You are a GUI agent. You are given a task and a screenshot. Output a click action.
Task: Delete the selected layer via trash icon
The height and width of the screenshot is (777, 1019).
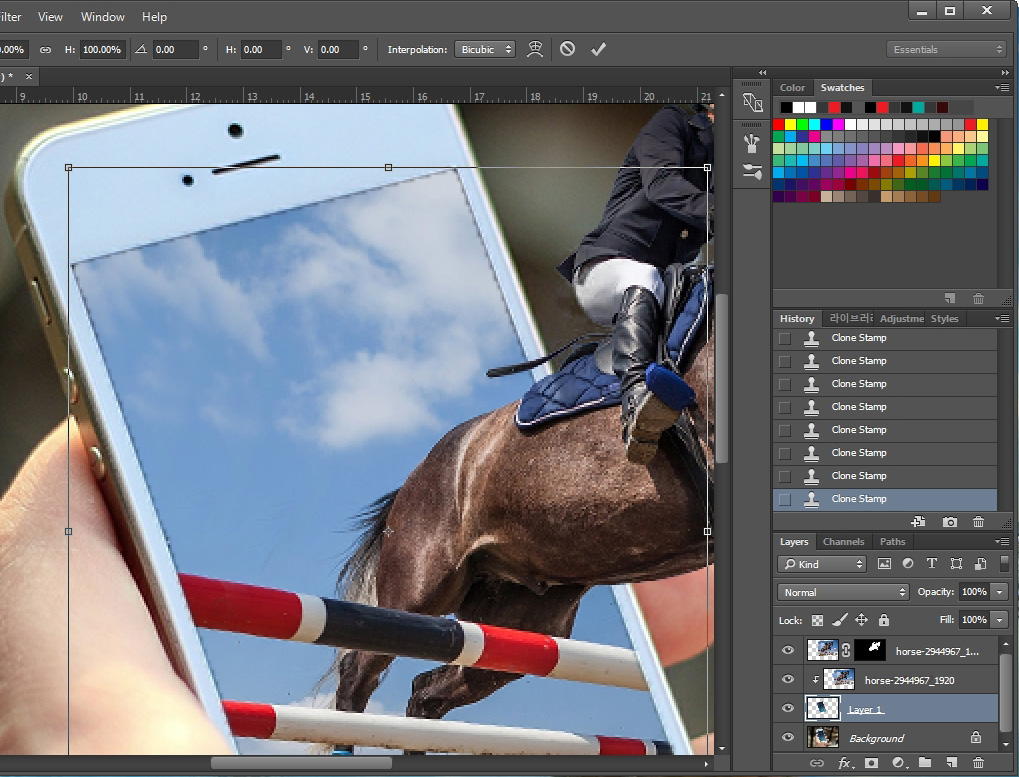(978, 762)
